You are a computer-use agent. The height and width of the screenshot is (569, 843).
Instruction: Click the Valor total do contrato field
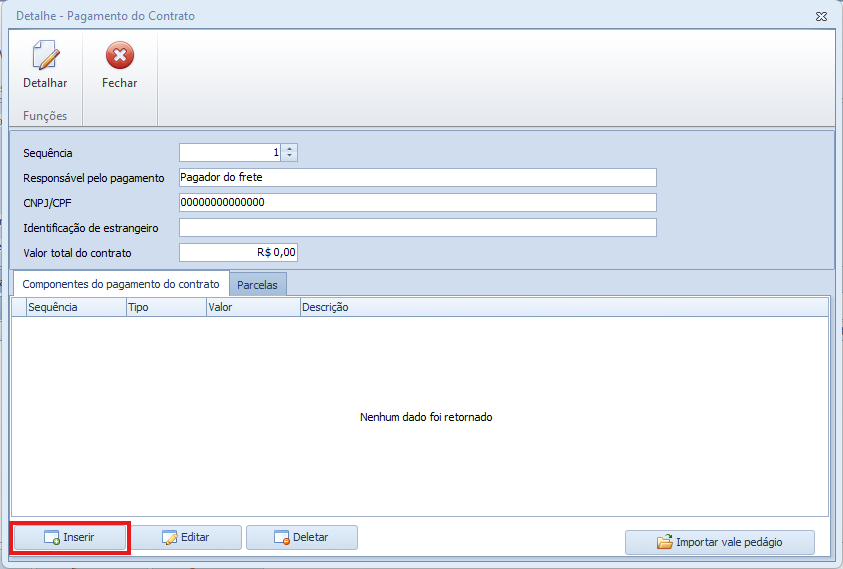click(x=238, y=253)
